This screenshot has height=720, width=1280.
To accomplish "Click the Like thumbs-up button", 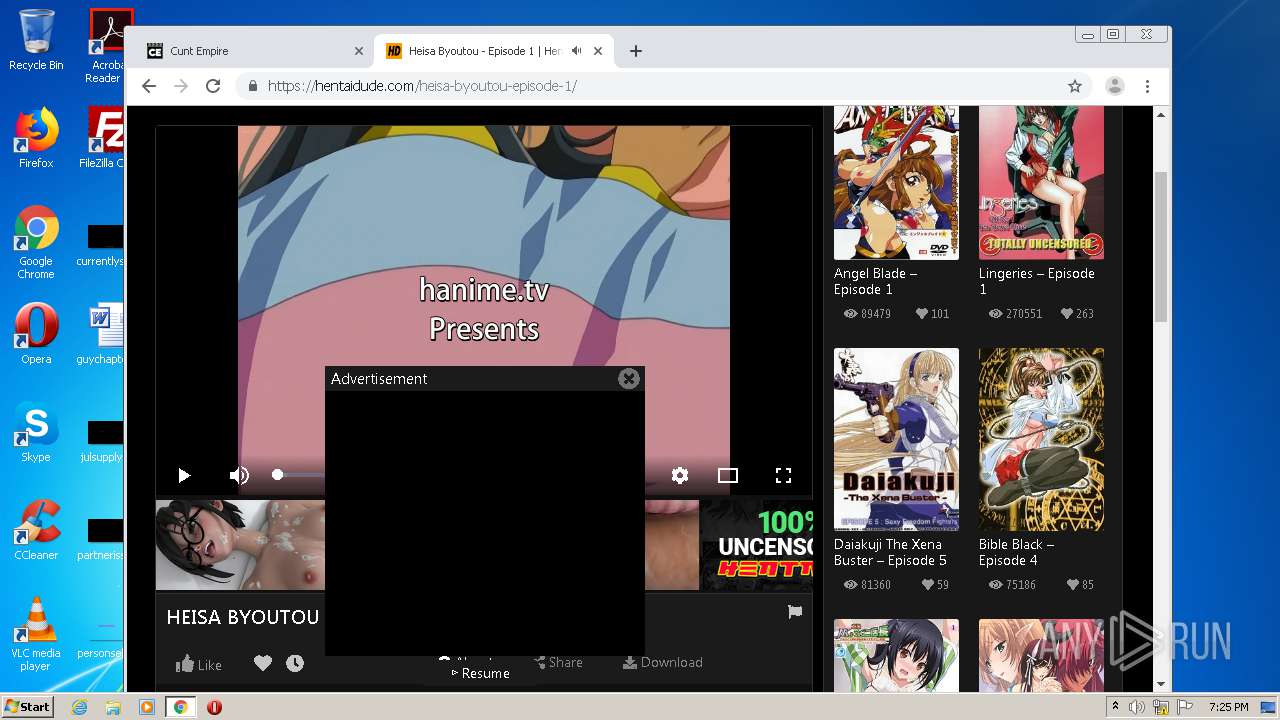I will click(199, 664).
